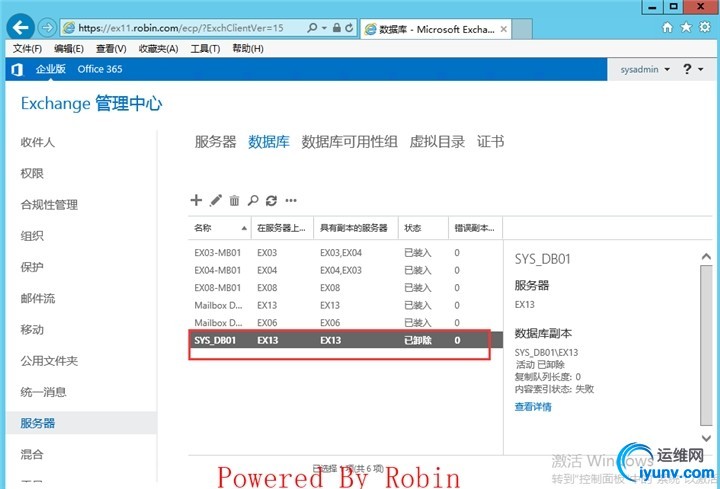Search databases with magnifier toolbar icon
Image resolution: width=720 pixels, height=489 pixels.
click(253, 200)
